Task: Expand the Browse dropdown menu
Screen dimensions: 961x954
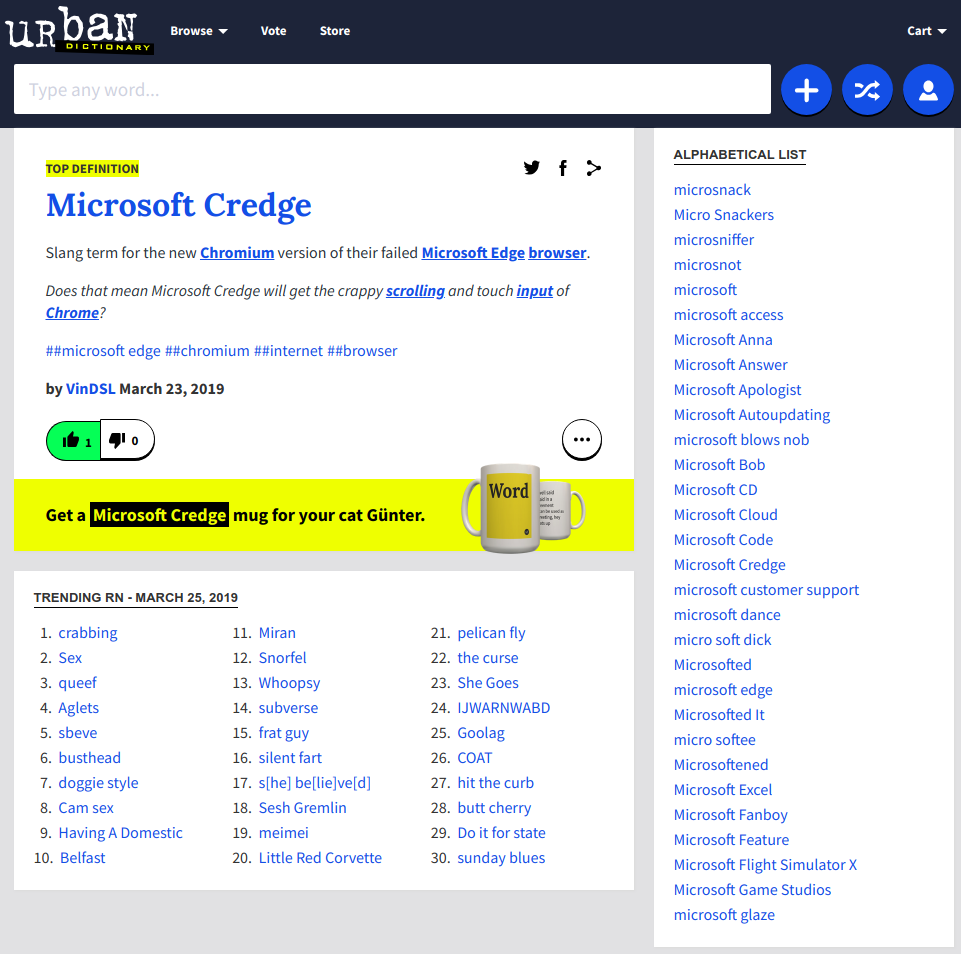Action: click(198, 31)
